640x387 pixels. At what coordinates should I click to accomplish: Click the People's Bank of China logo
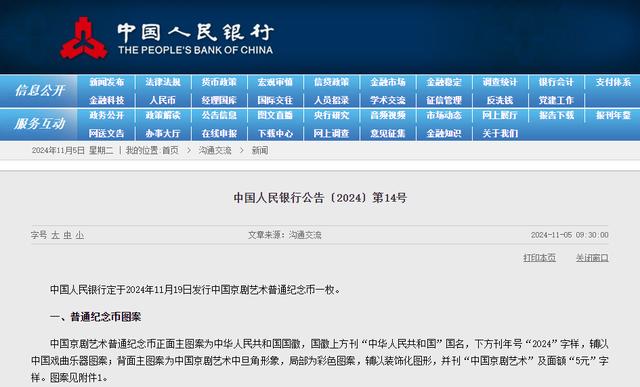click(84, 38)
